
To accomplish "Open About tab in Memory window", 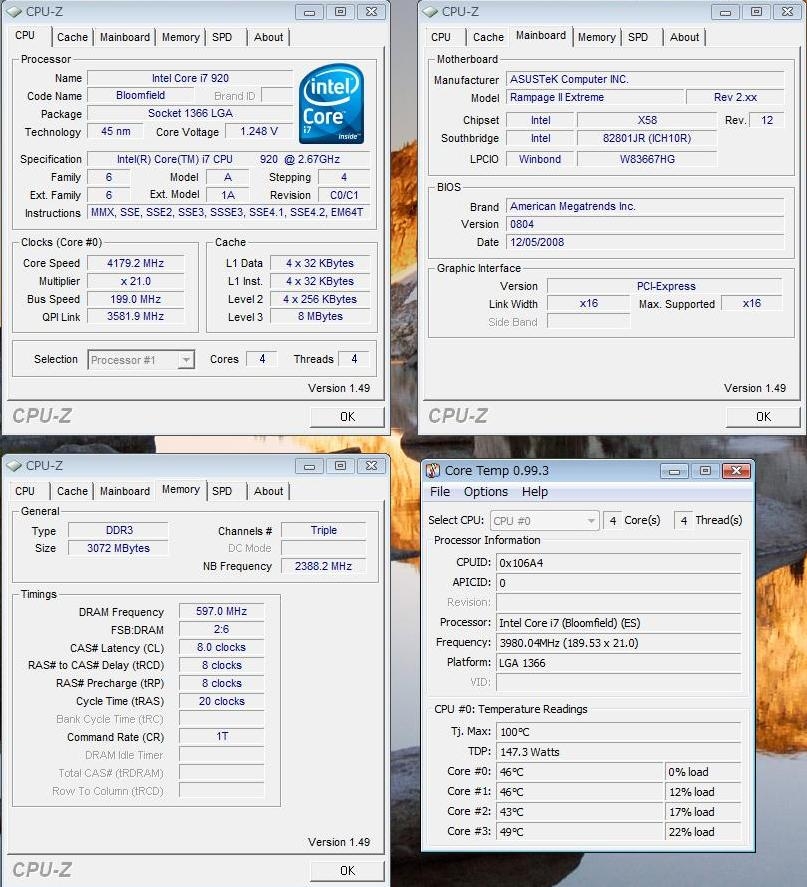I will pos(268,492).
